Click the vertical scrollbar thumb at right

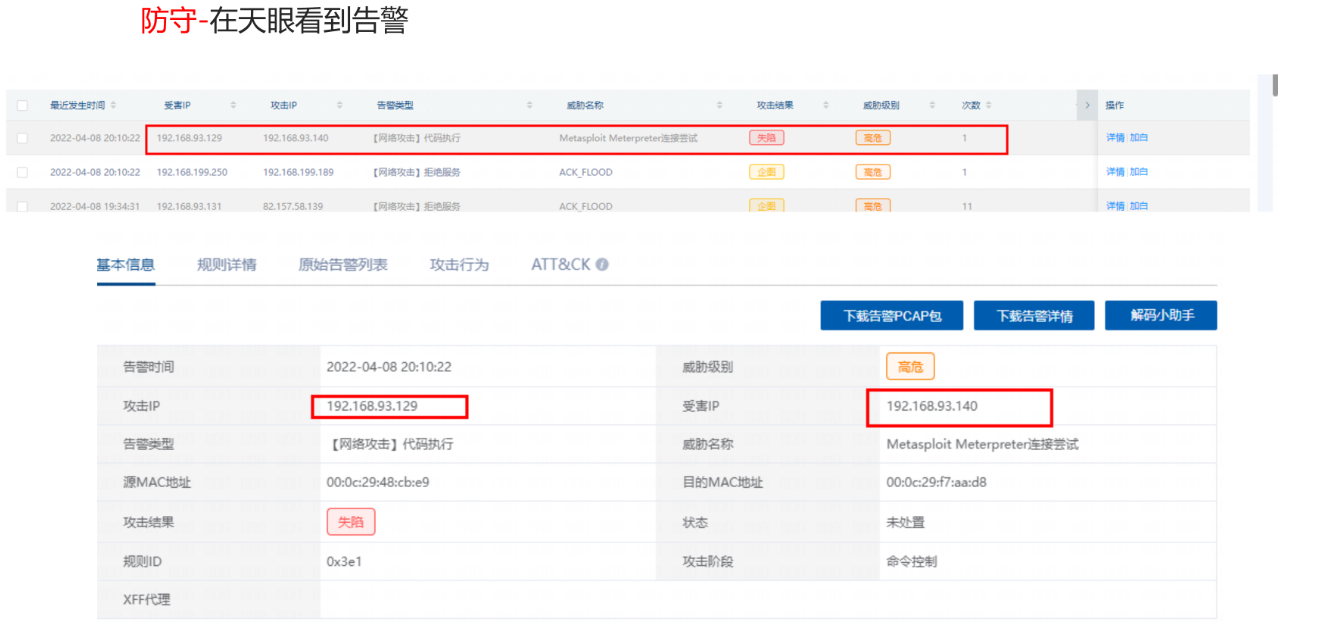point(1275,86)
